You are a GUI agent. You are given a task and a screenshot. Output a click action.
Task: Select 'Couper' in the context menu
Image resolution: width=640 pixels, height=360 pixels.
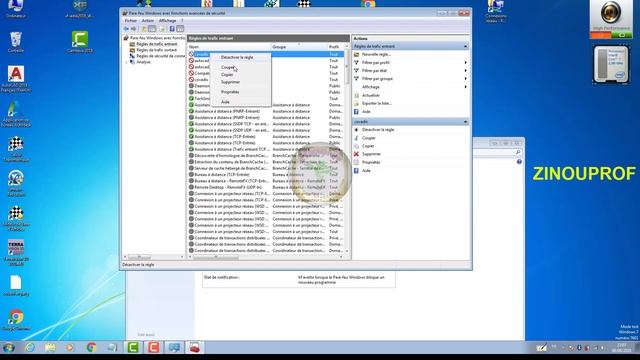[x=228, y=67]
